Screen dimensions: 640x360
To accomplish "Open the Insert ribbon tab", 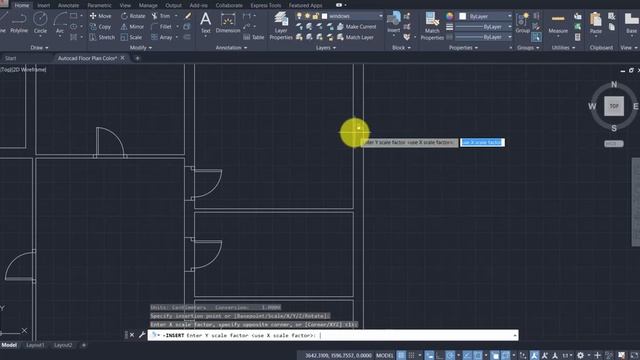I will pos(43,5).
